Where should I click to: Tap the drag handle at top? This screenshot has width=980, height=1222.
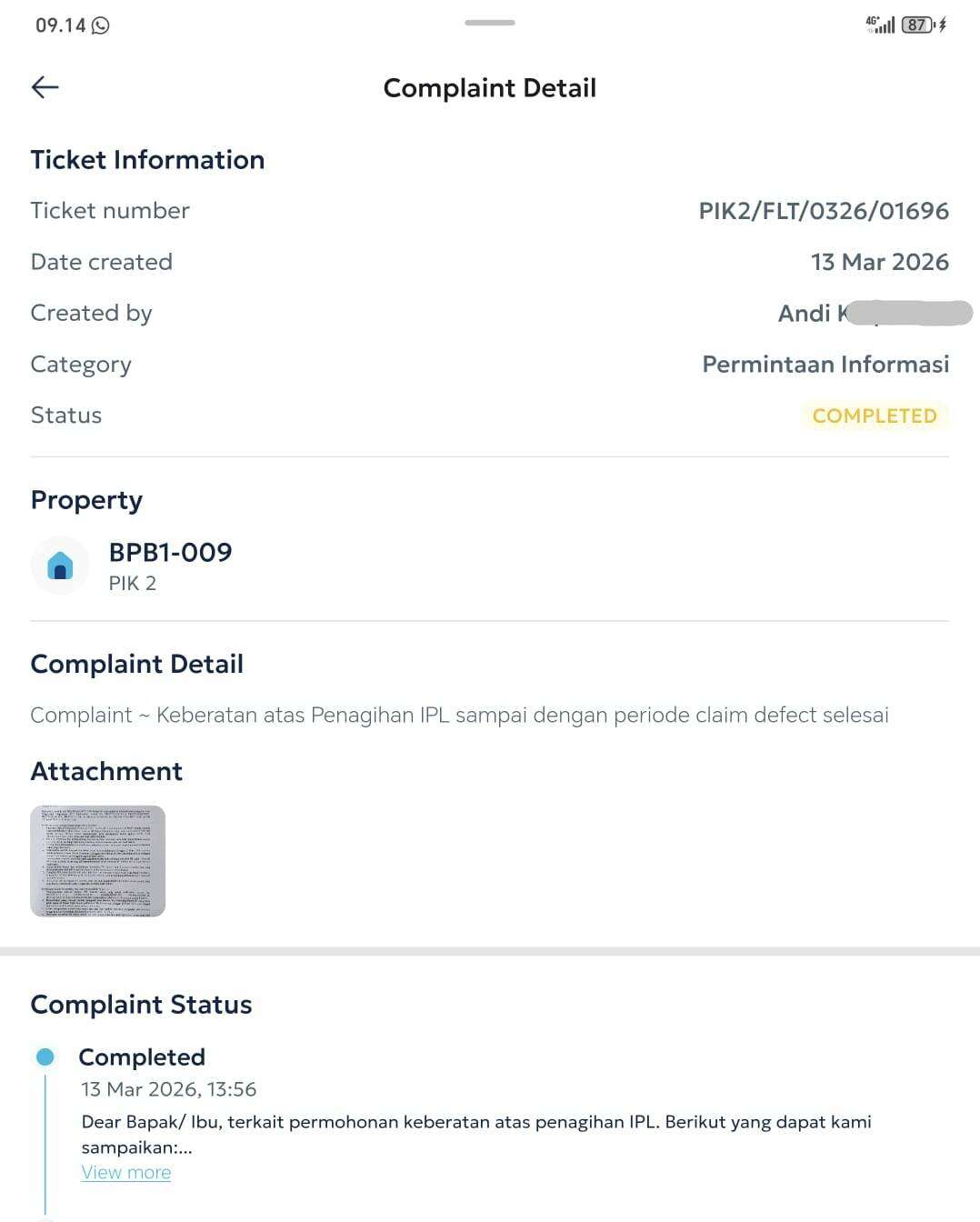click(489, 23)
